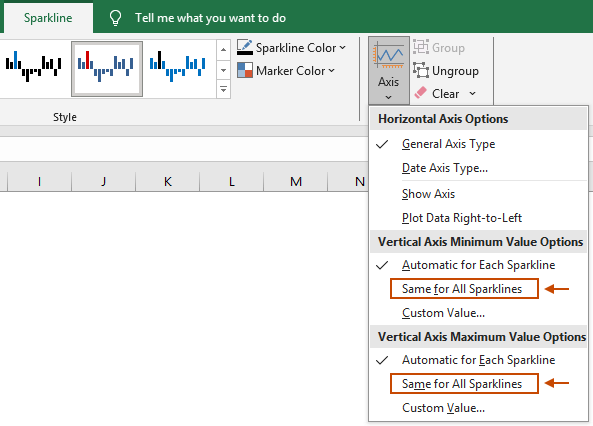Select the black sparkline style thumbnail
This screenshot has height=426, width=593.
pos(34,67)
